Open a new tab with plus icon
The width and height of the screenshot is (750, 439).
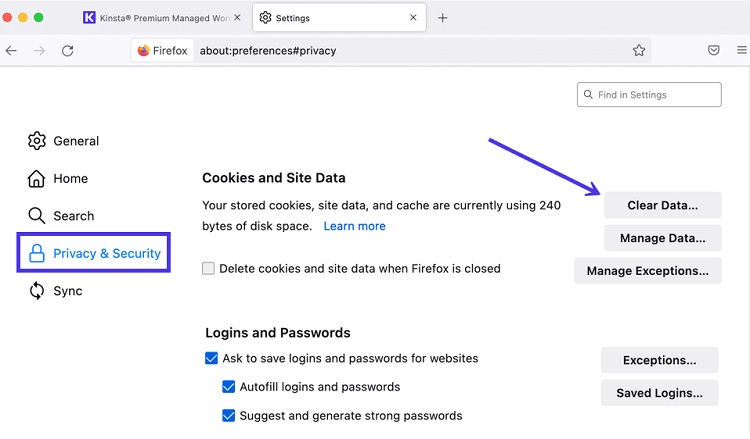pos(442,18)
